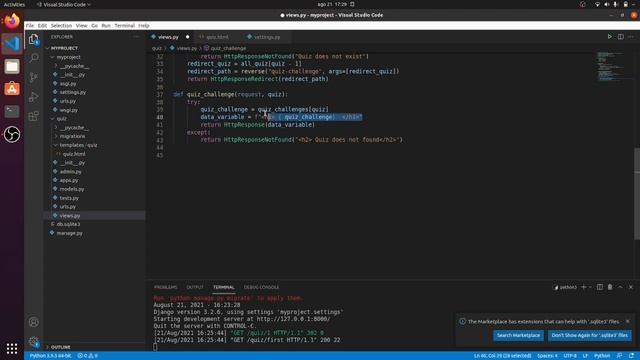This screenshot has height=360, width=640.
Task: Open the Source Control view
Action: pos(34,77)
